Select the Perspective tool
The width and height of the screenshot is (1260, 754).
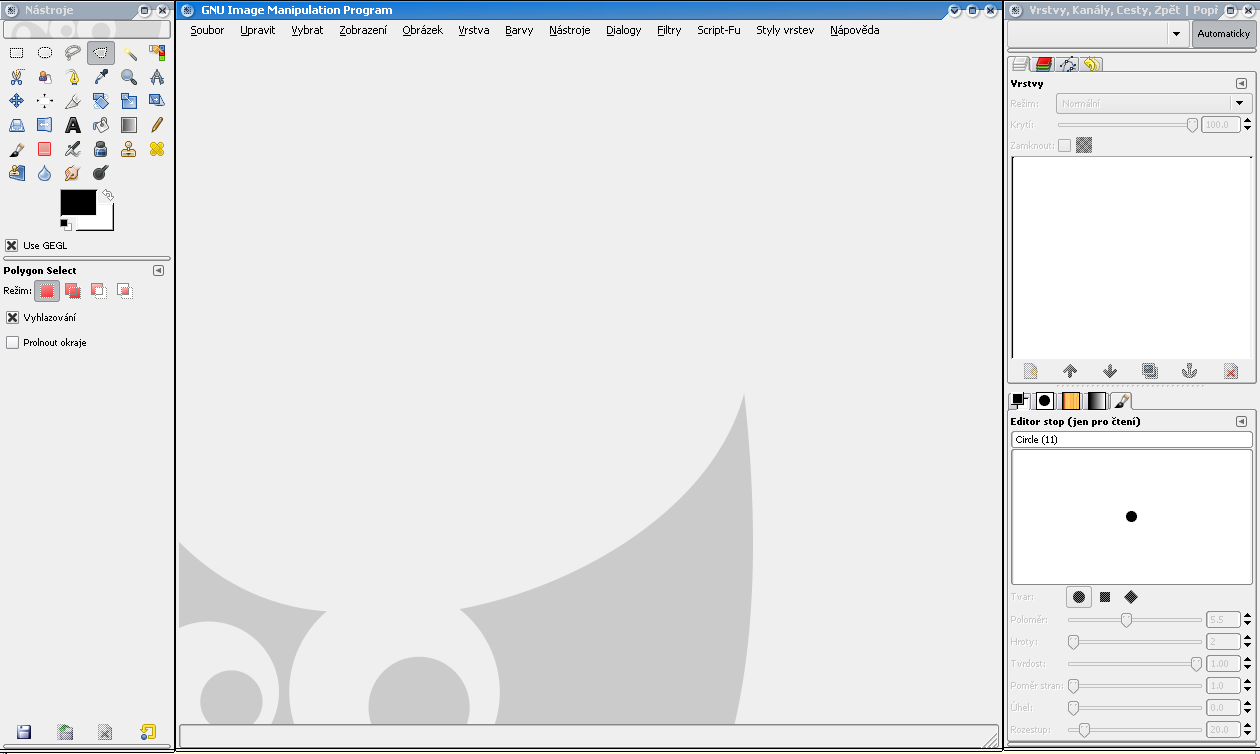(17, 125)
